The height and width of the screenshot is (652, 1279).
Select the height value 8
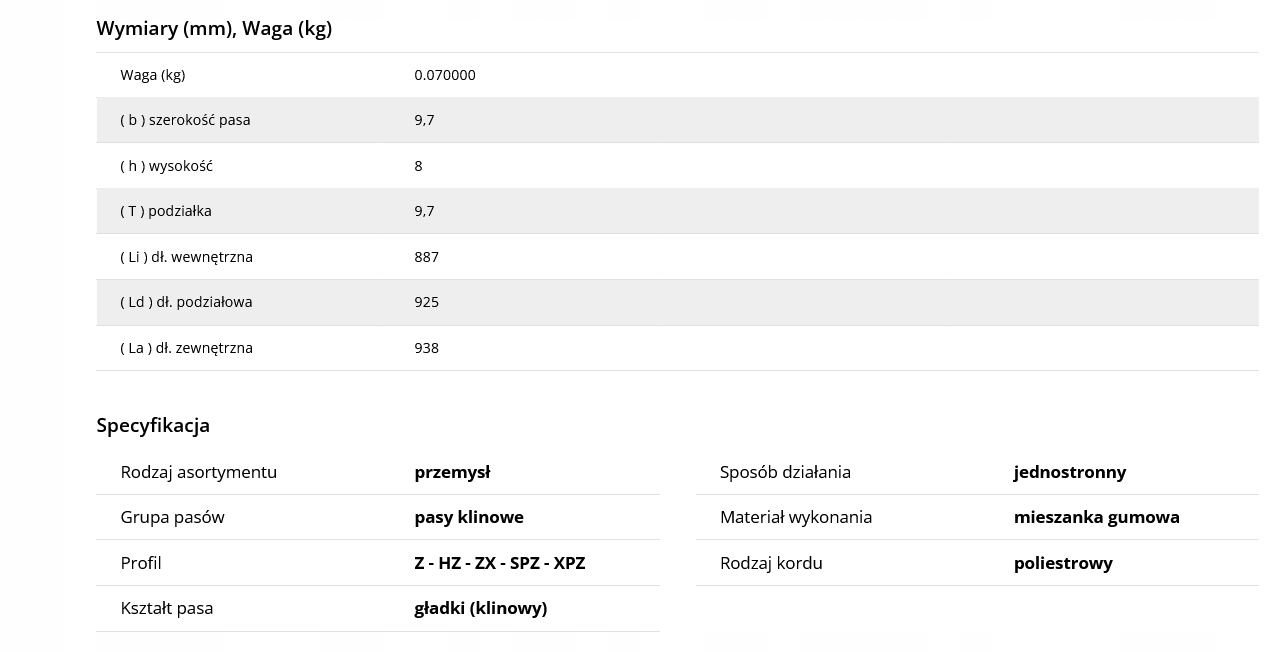coord(419,166)
